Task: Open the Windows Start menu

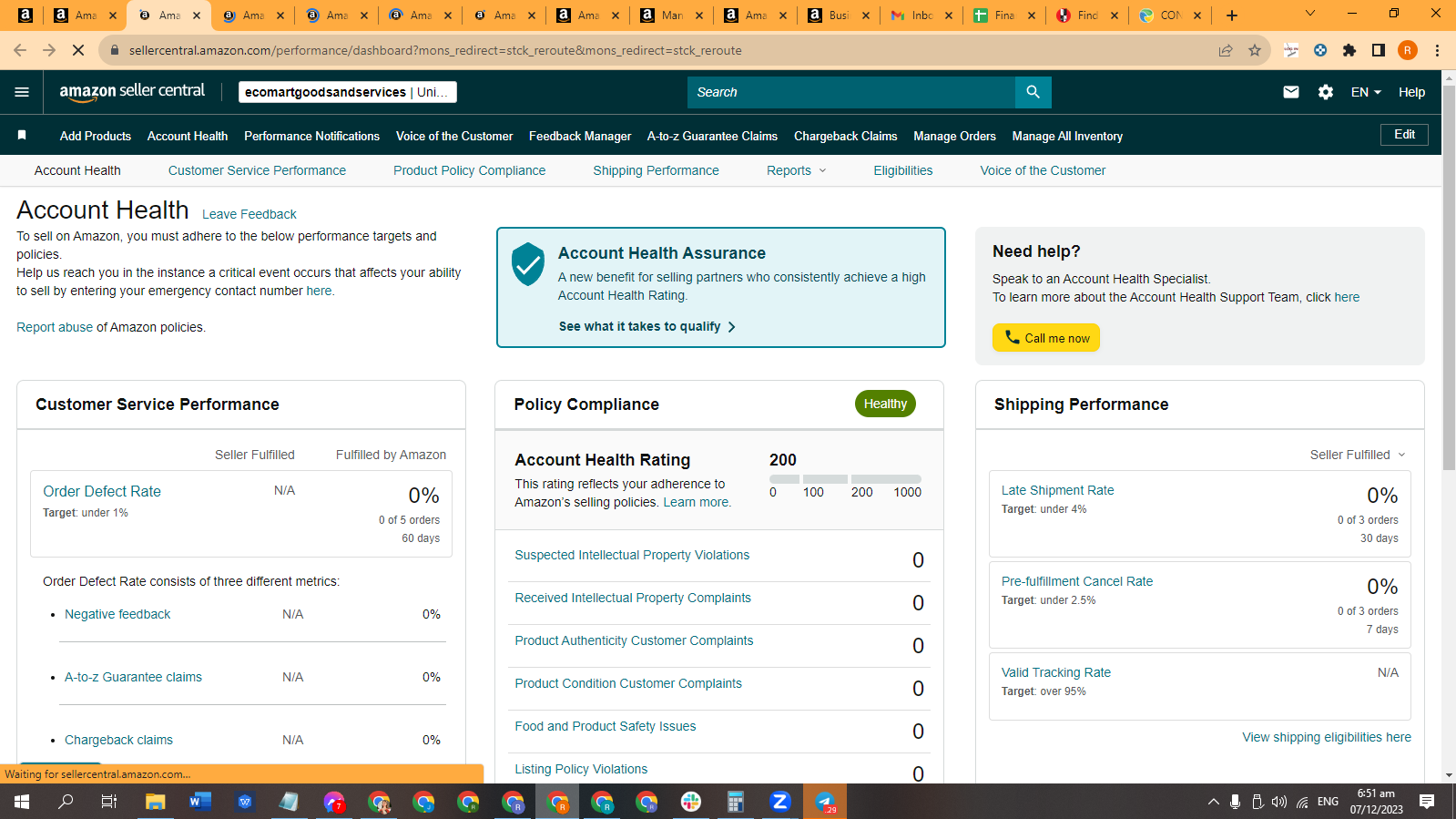Action: pyautogui.click(x=22, y=802)
